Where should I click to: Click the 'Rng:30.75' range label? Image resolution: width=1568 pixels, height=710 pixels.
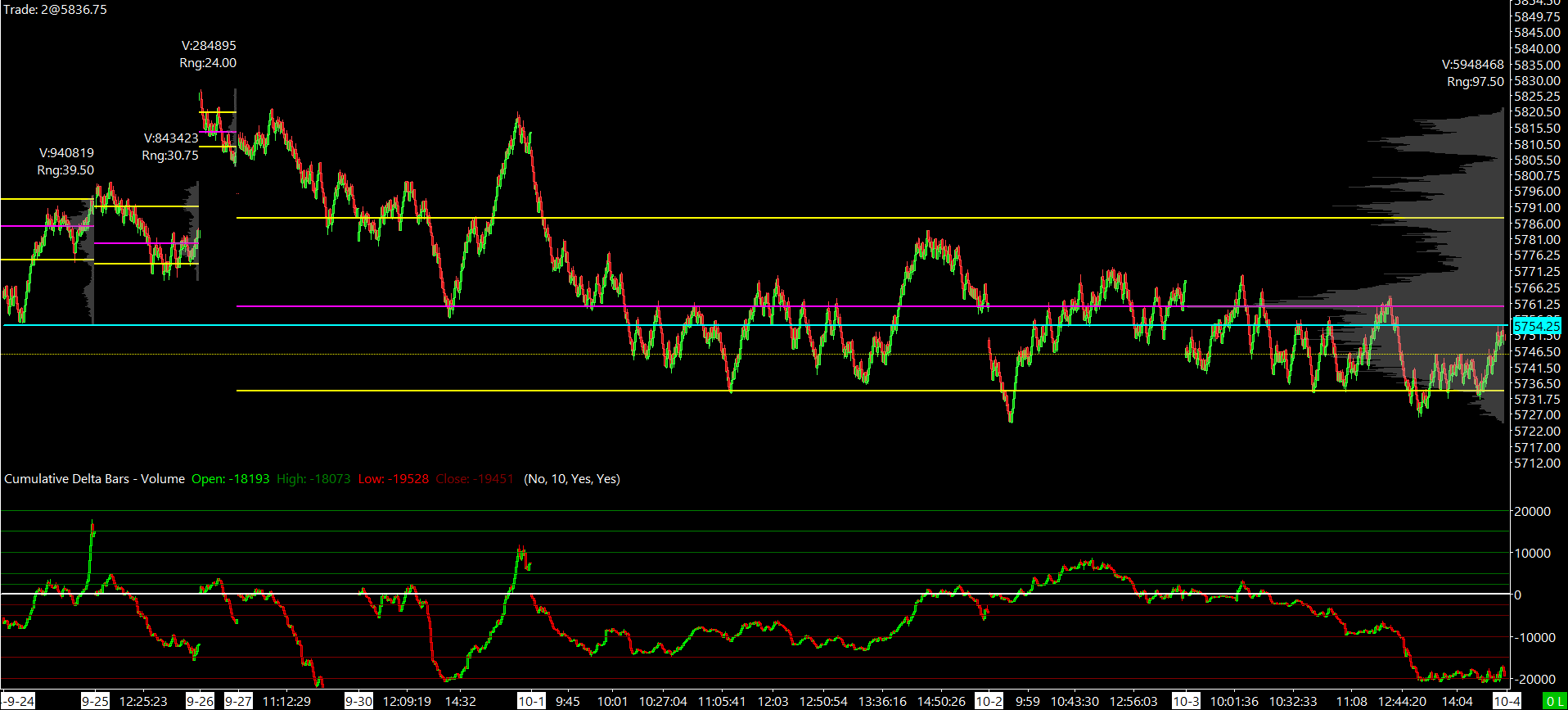170,156
